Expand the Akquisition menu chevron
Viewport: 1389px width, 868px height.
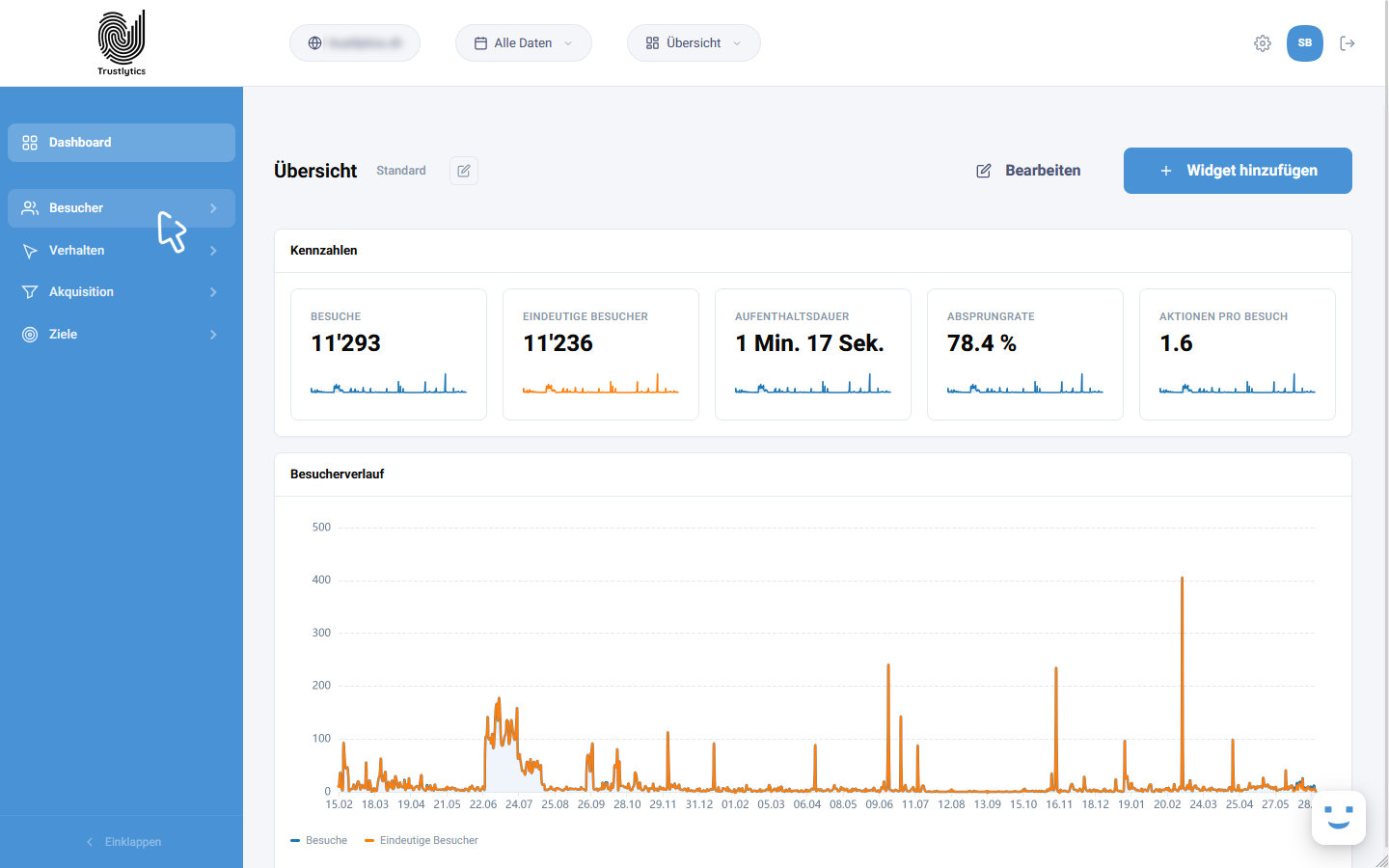click(x=213, y=292)
